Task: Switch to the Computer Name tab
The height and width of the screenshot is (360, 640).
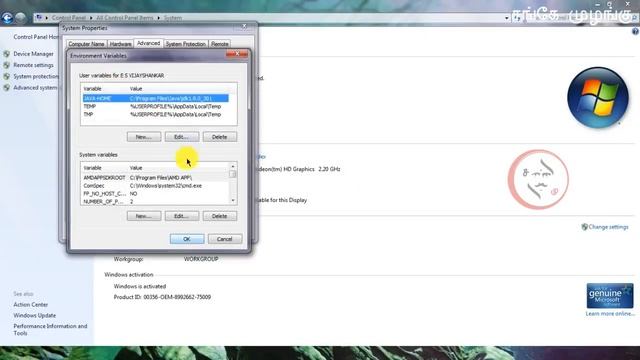Action: (x=86, y=44)
